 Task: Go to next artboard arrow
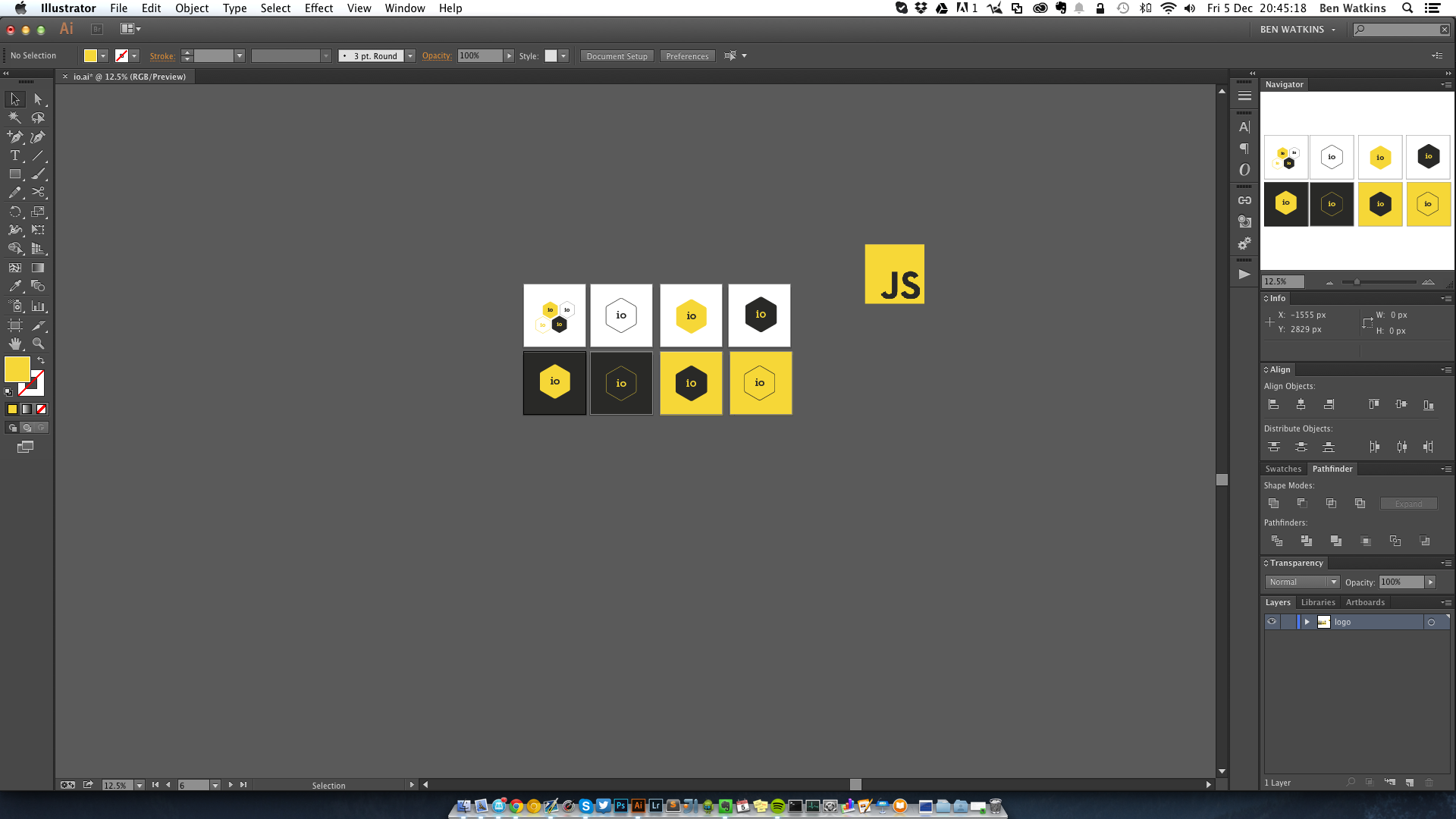(x=231, y=785)
